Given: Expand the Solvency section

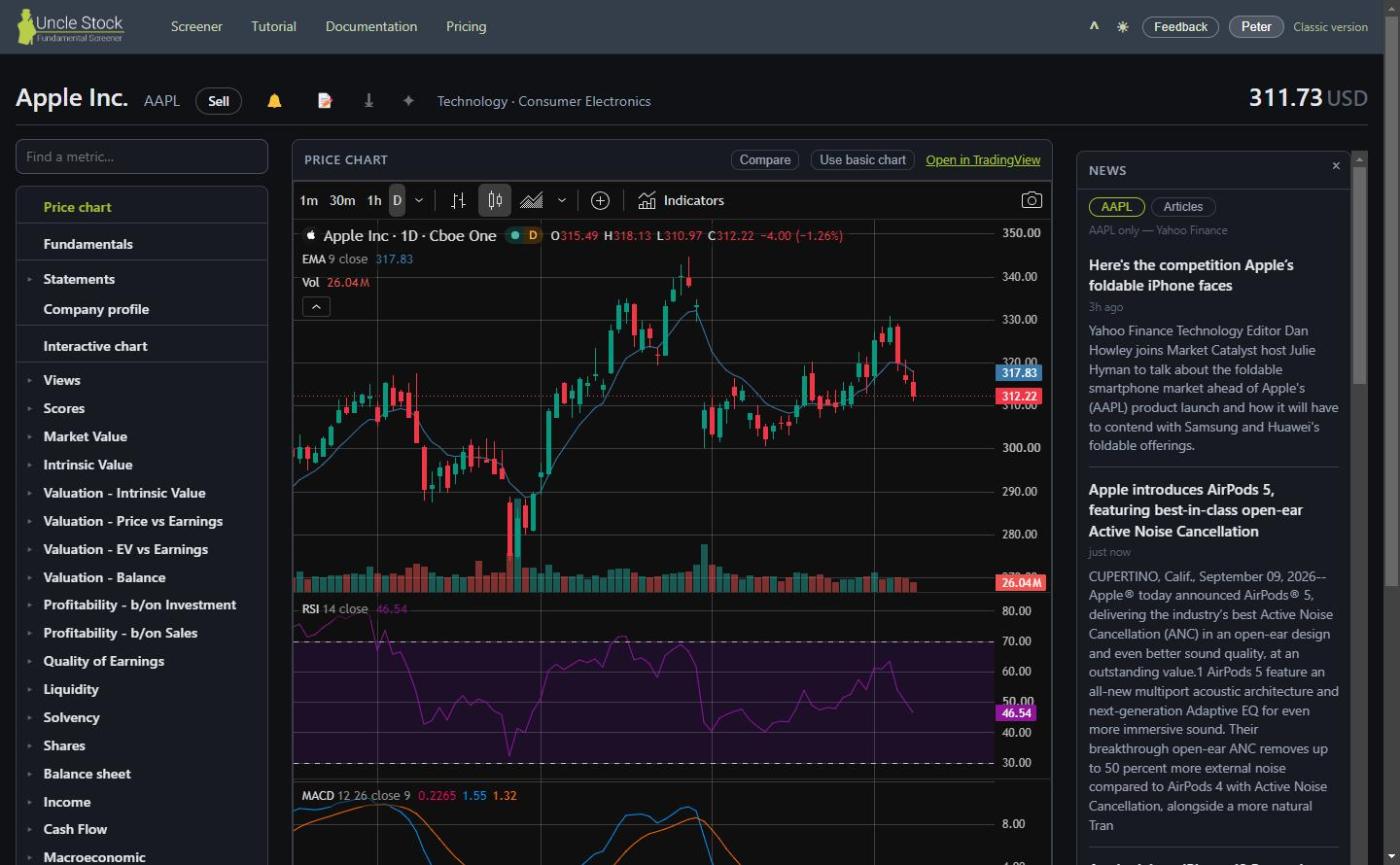Looking at the screenshot, I should click(71, 717).
